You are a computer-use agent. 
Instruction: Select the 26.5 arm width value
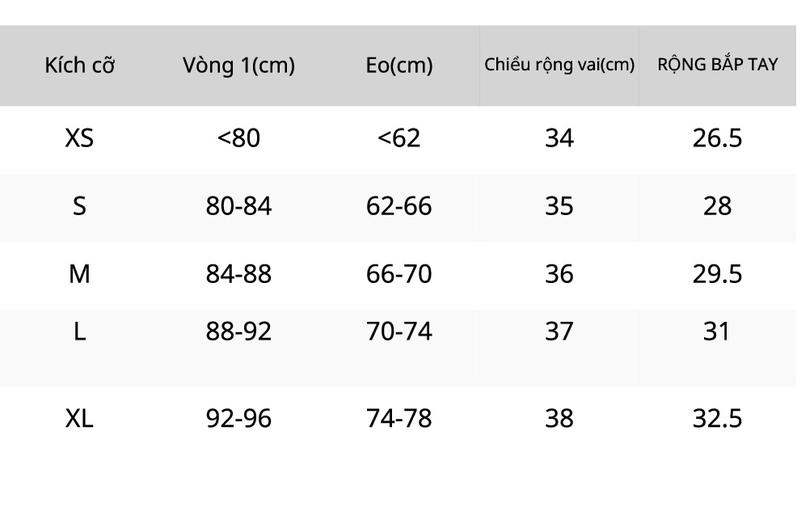717,138
